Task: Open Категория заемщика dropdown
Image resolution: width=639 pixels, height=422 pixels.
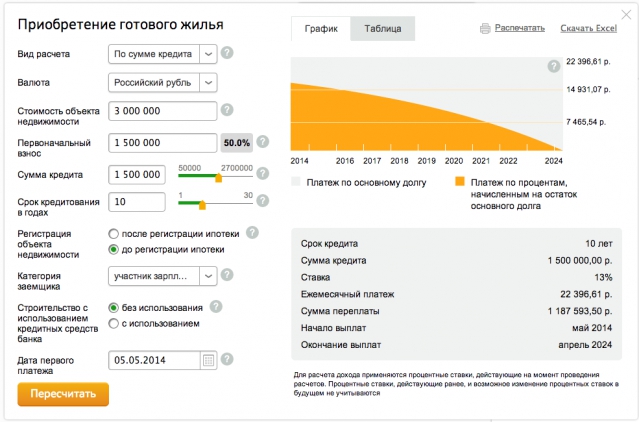Action: pyautogui.click(x=163, y=276)
